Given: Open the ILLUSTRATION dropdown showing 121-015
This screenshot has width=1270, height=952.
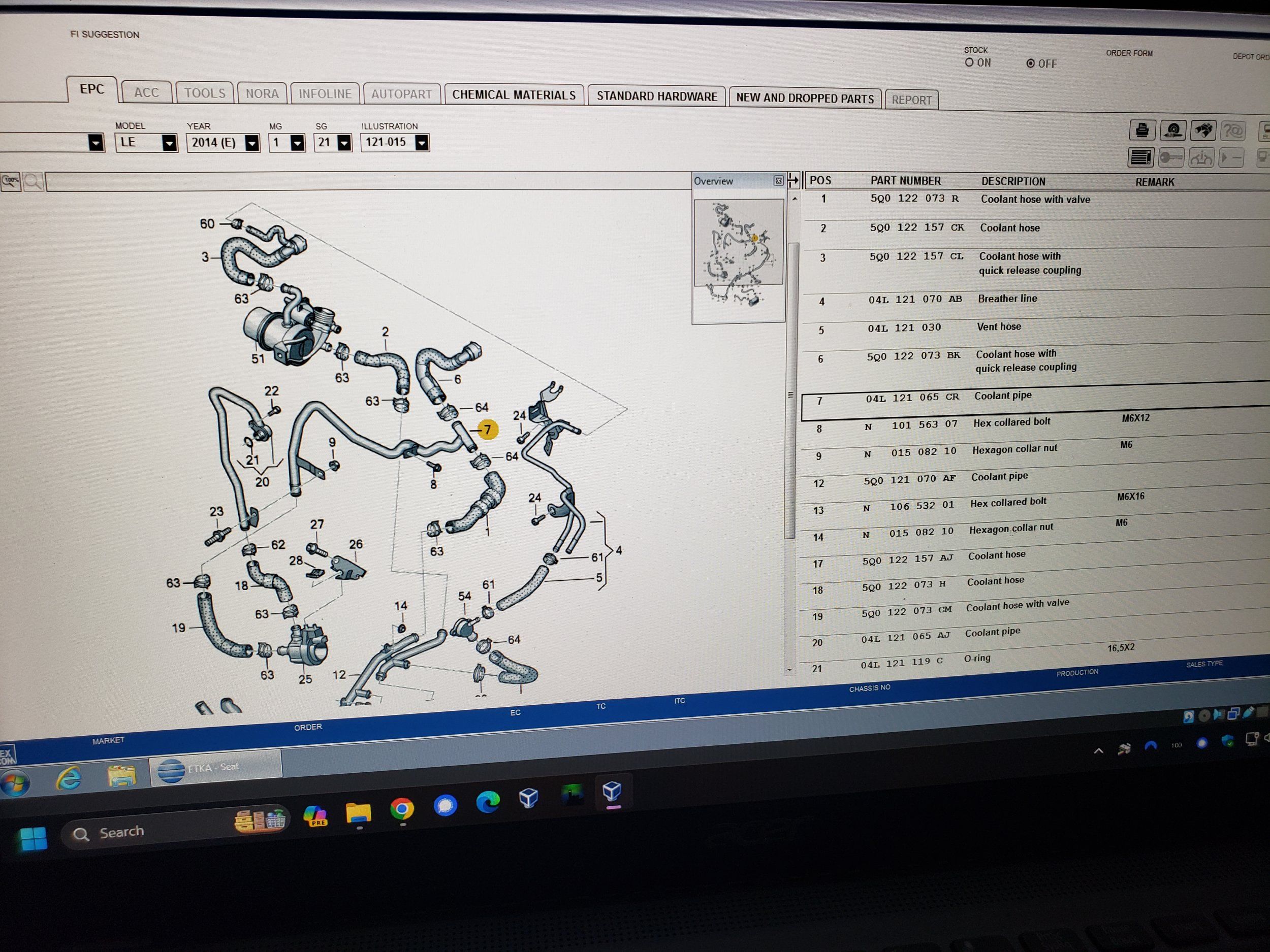Looking at the screenshot, I should click(x=422, y=143).
